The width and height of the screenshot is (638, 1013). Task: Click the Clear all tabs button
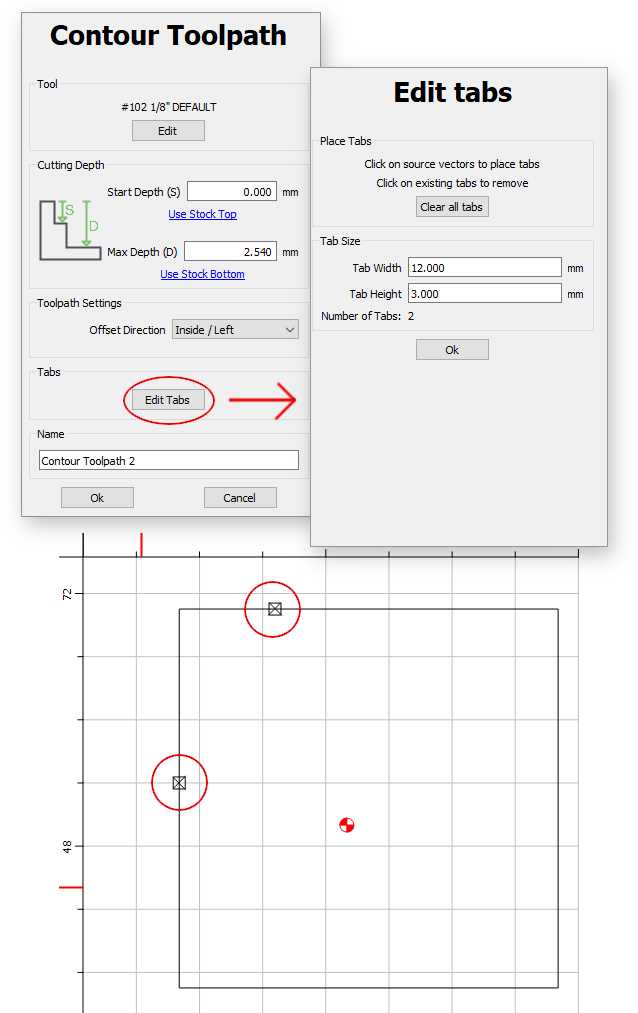[x=452, y=207]
